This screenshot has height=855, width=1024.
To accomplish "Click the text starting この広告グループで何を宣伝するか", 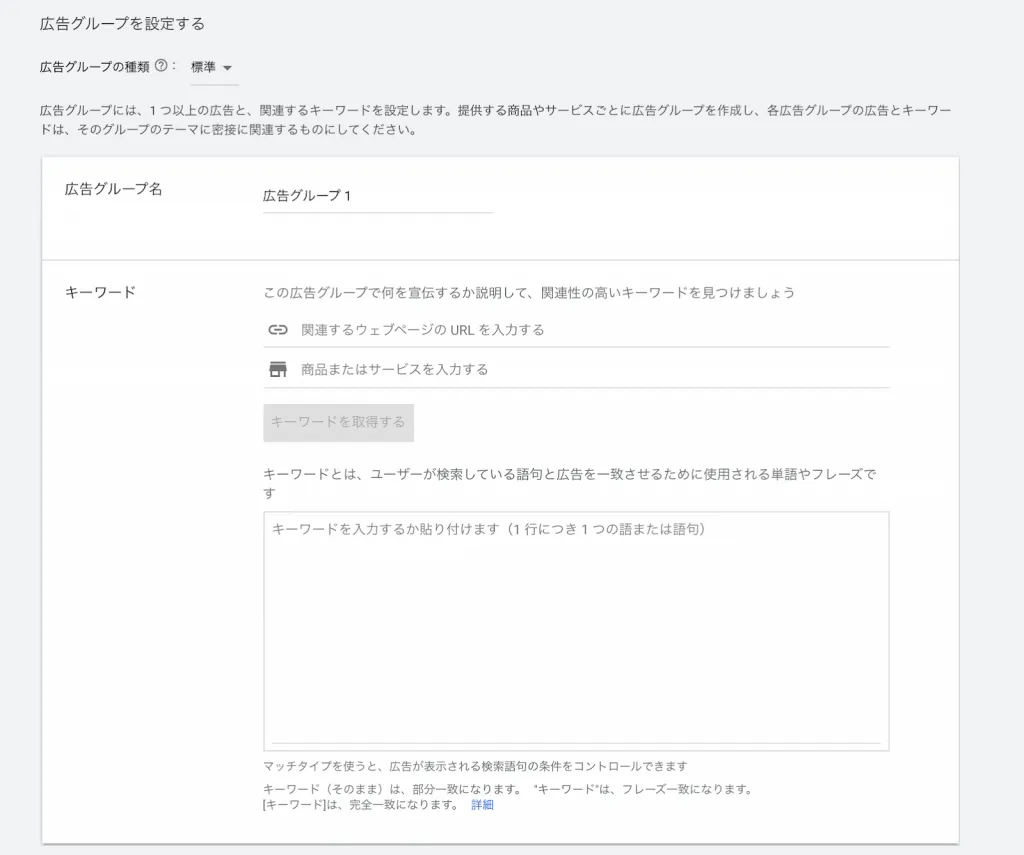I will coord(529,293).
